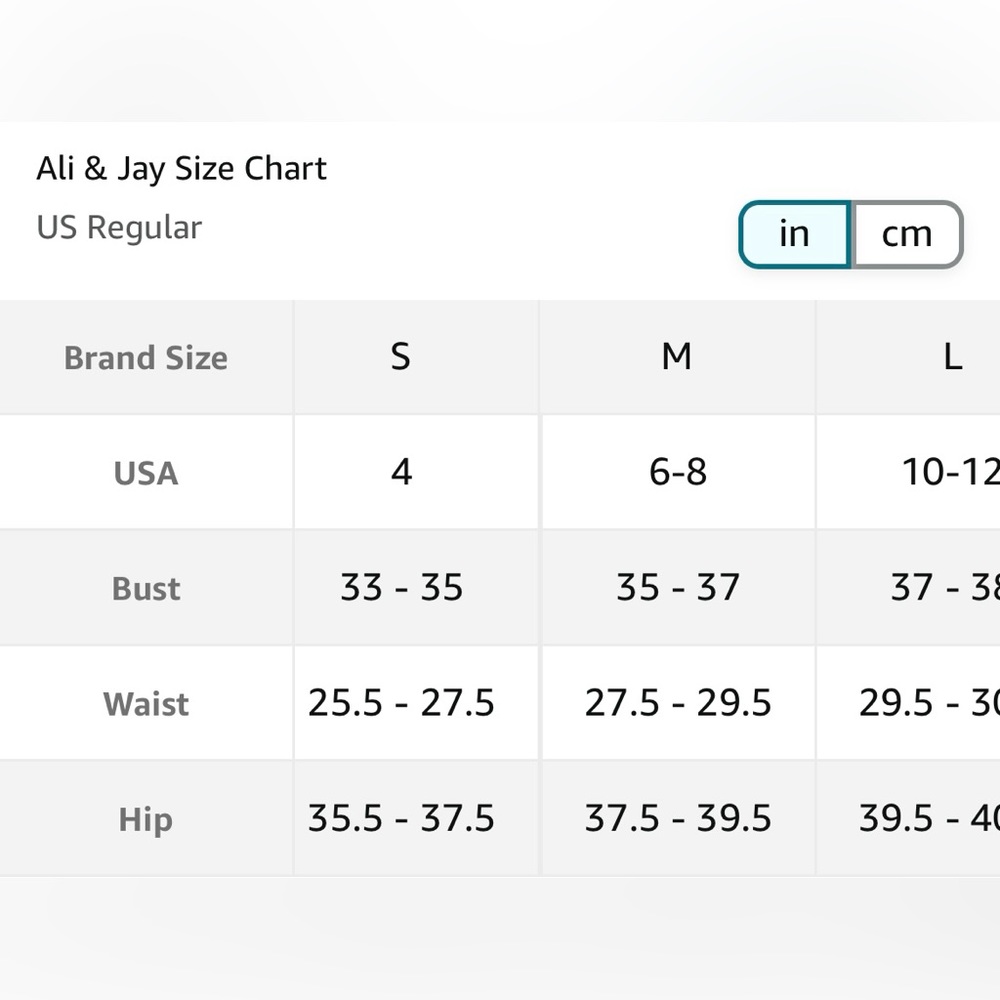Click the US Regular subtitle
The width and height of the screenshot is (1000, 1000).
click(x=119, y=228)
